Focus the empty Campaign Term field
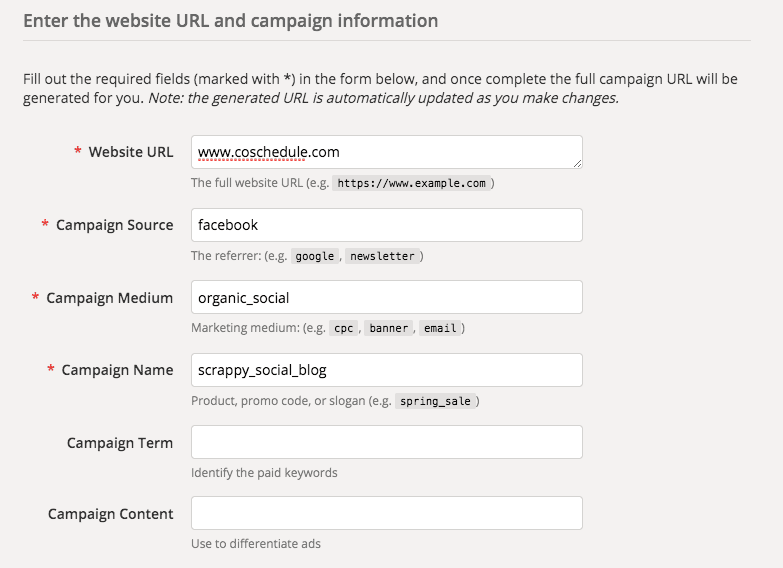Screen dimensions: 783x568 point(386,442)
